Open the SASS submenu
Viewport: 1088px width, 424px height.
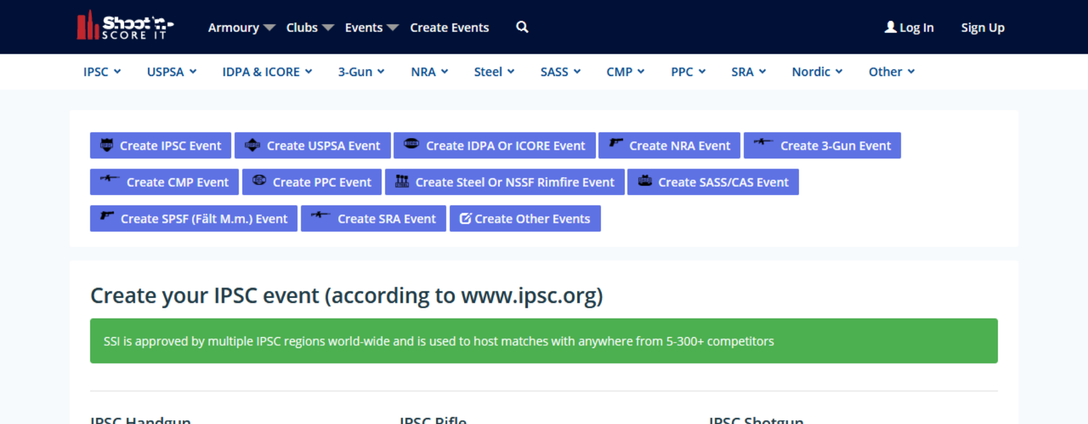click(561, 71)
